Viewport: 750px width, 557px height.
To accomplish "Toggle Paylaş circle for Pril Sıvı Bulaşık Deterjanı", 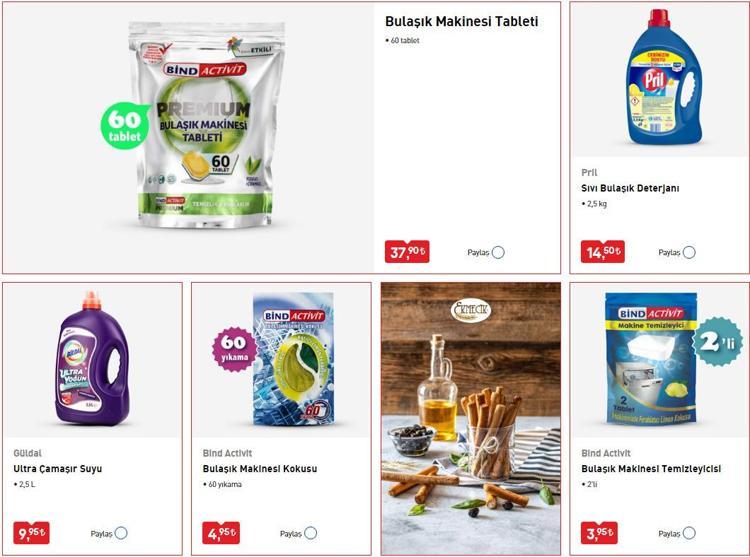I will [689, 252].
